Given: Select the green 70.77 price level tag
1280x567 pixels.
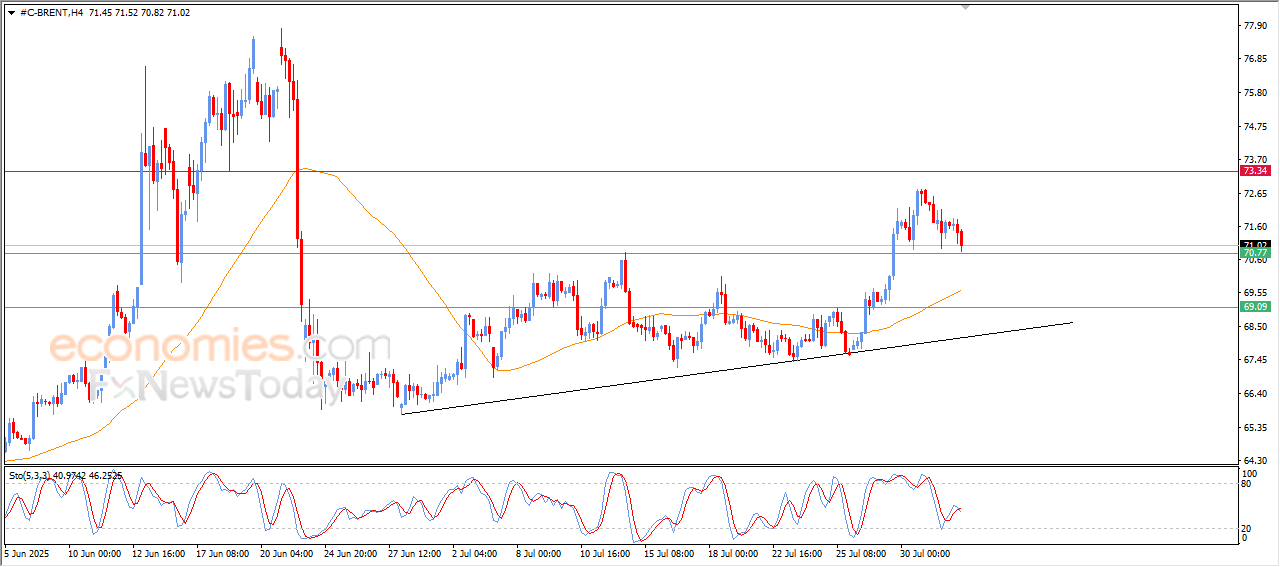Looking at the screenshot, I should point(1254,254).
